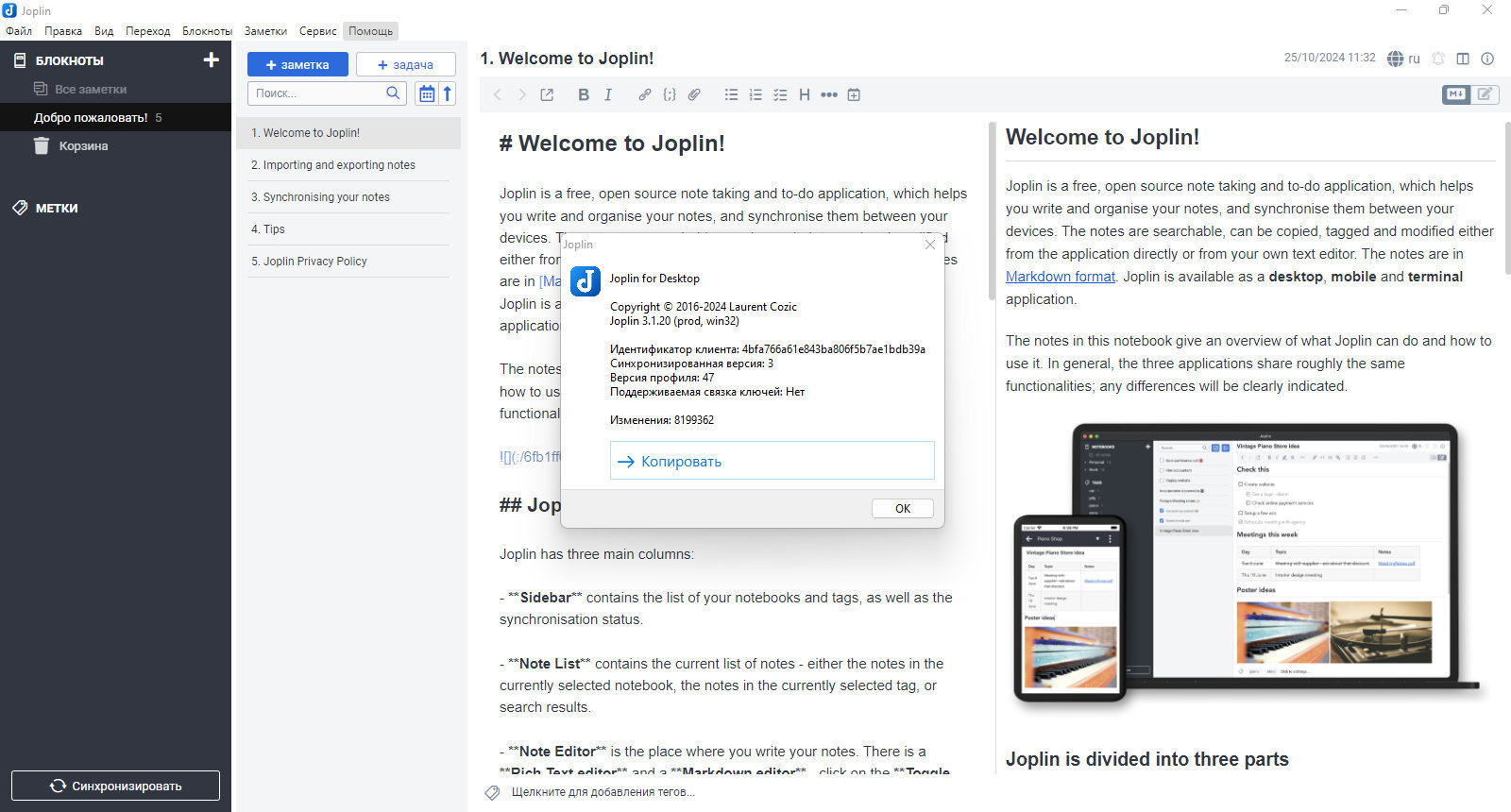
Task: Attach a file with the paperclip icon
Action: tap(694, 94)
